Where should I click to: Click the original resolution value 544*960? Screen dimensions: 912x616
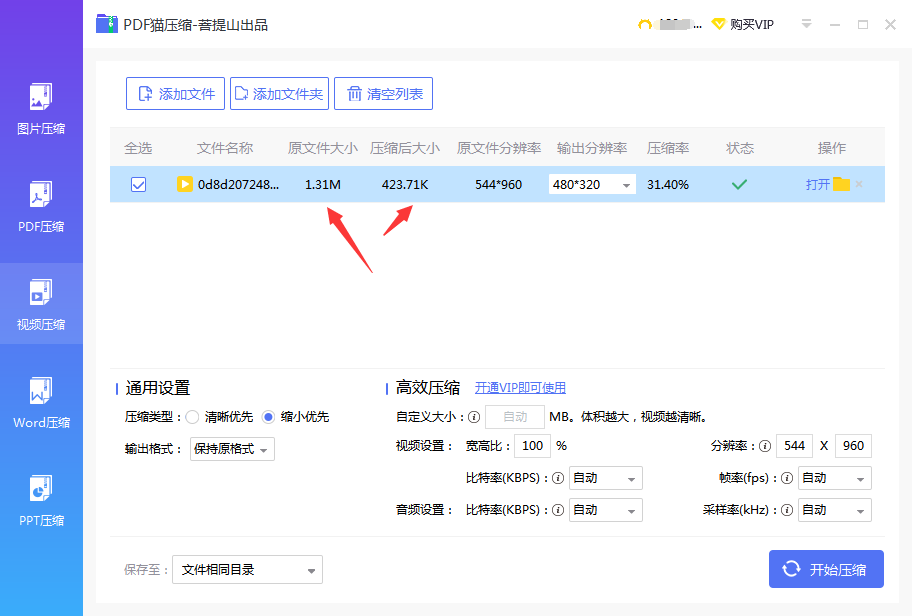coord(498,184)
